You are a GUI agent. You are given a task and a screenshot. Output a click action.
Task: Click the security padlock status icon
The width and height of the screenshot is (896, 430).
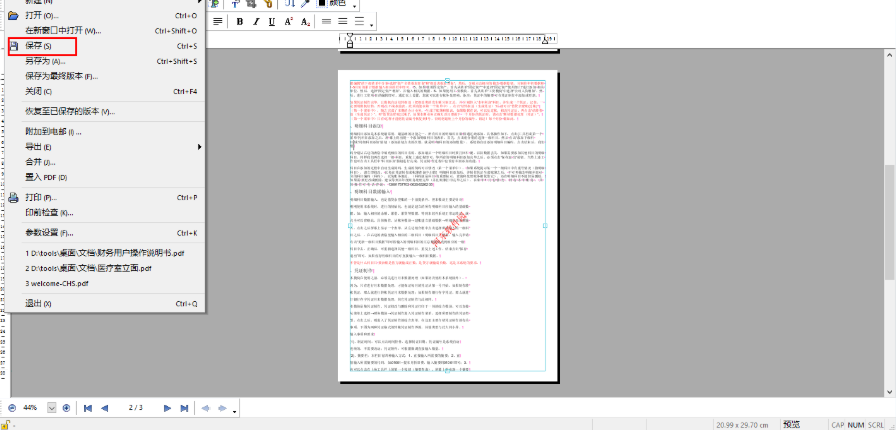pos(7,424)
